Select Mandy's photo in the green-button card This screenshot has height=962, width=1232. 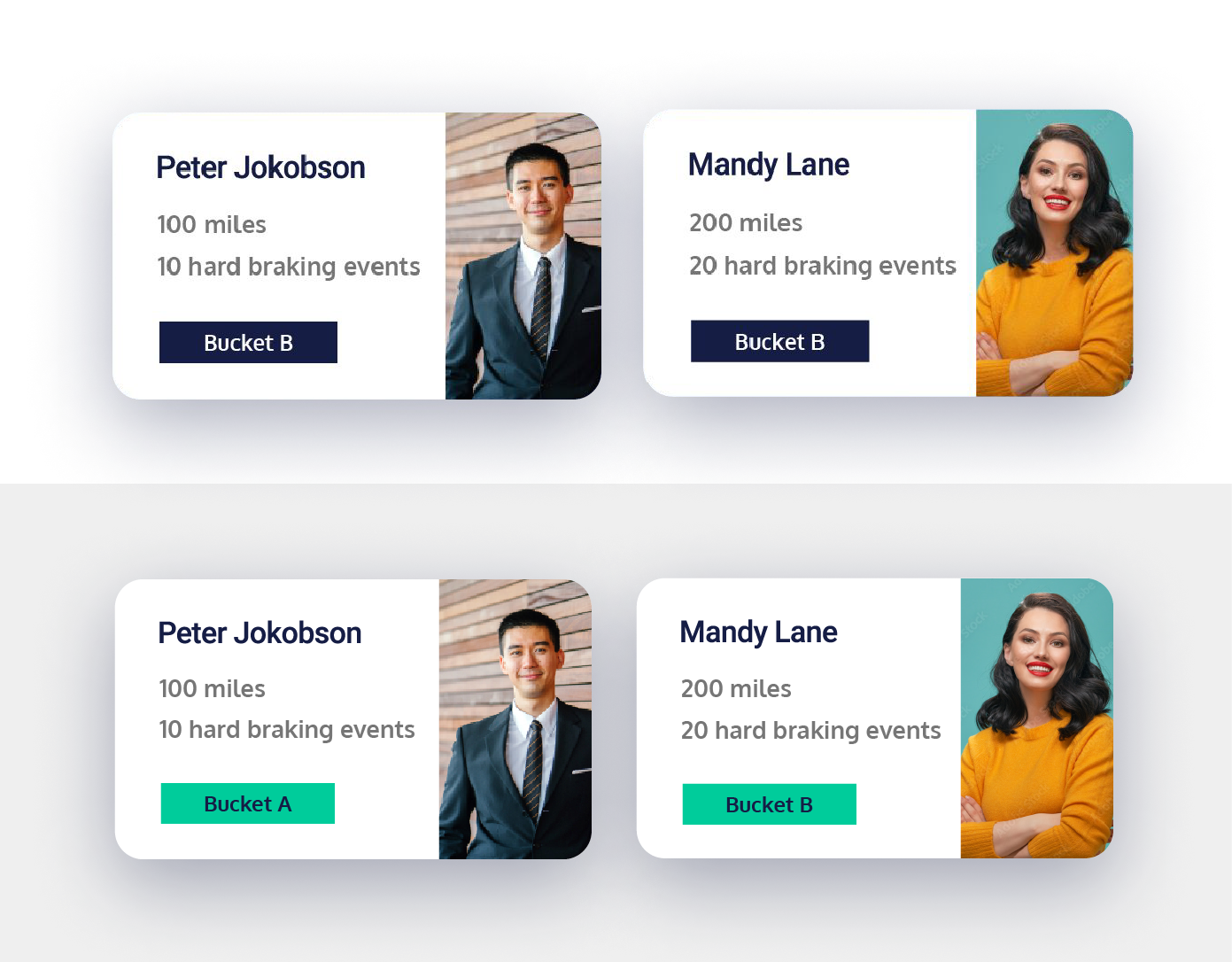click(1036, 718)
